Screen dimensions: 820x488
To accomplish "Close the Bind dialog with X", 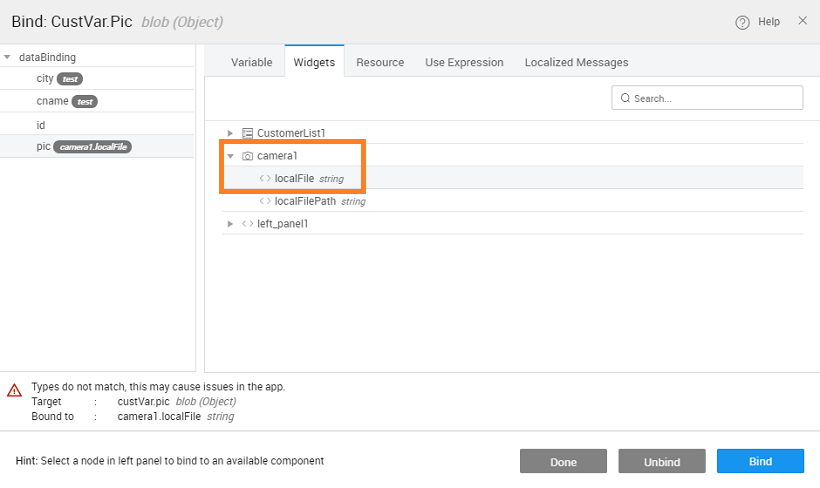I will point(802,21).
